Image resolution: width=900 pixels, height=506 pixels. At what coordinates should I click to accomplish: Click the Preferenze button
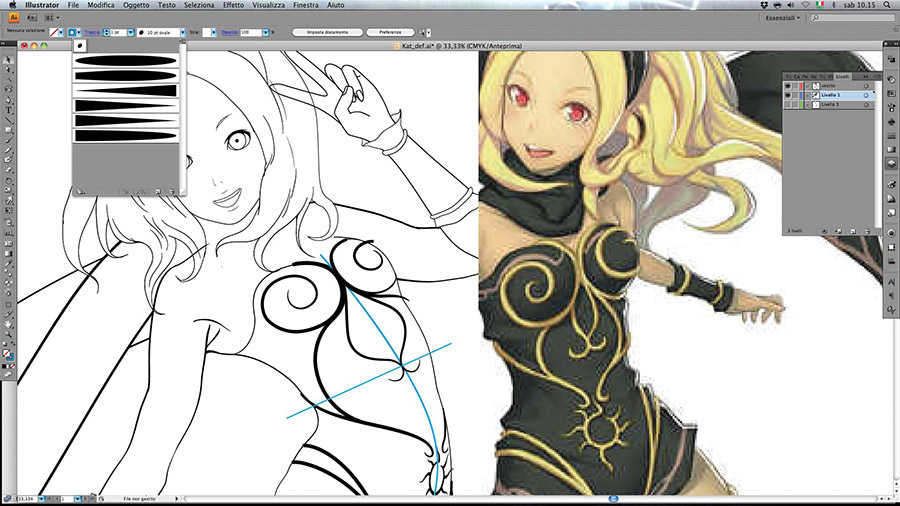click(x=390, y=32)
